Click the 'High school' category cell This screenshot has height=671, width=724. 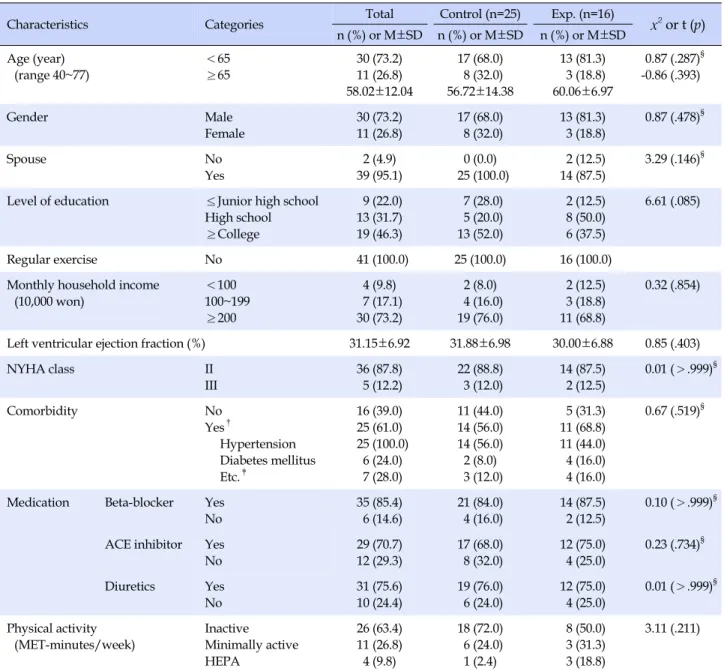pos(238,218)
